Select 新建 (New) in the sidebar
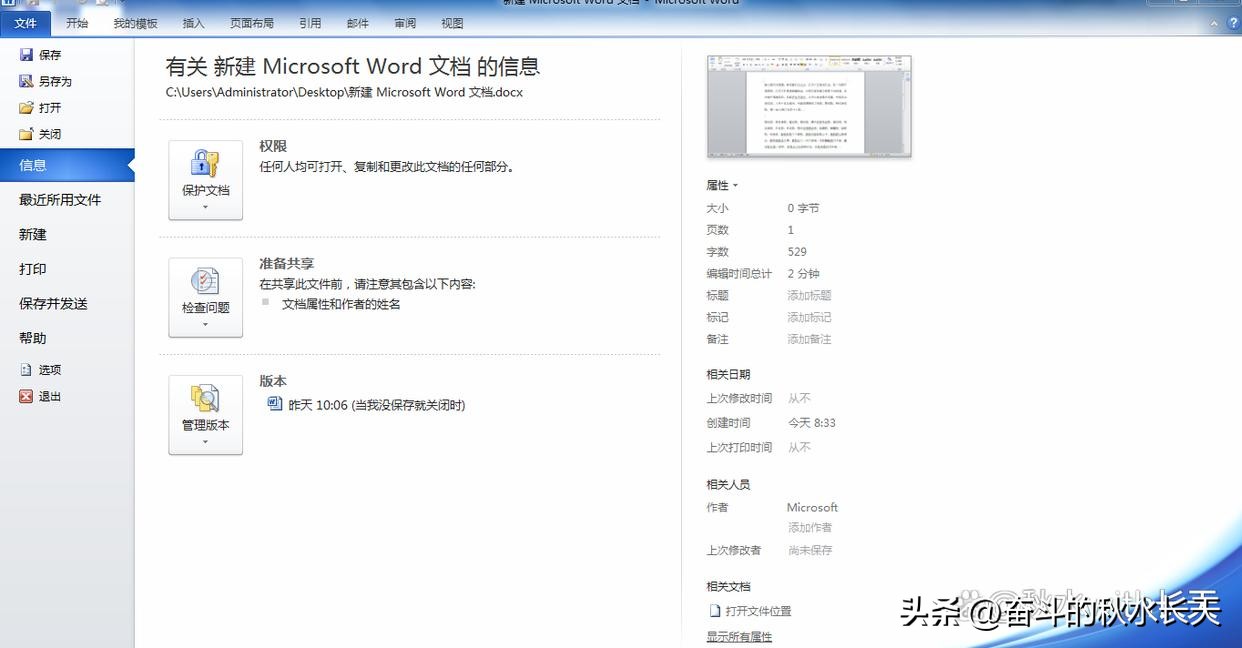The height and width of the screenshot is (648, 1242). click(35, 234)
